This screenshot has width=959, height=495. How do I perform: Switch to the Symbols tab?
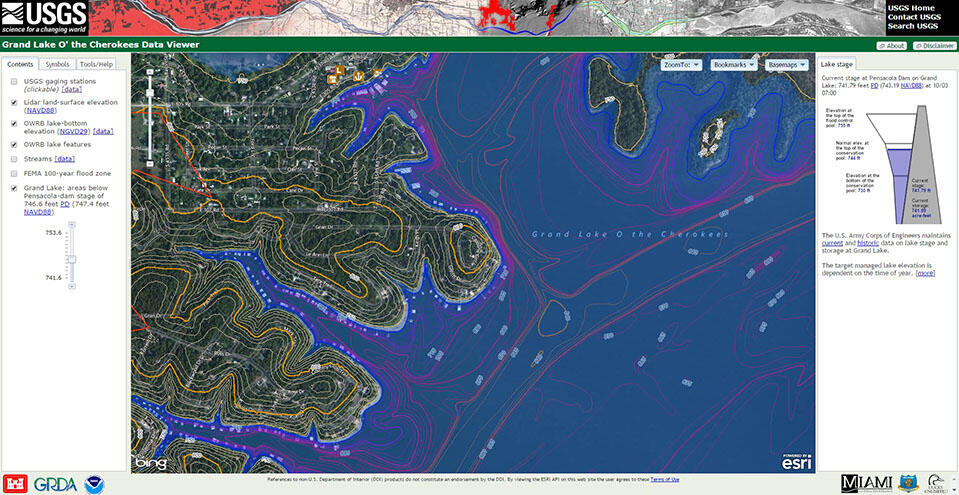click(58, 64)
